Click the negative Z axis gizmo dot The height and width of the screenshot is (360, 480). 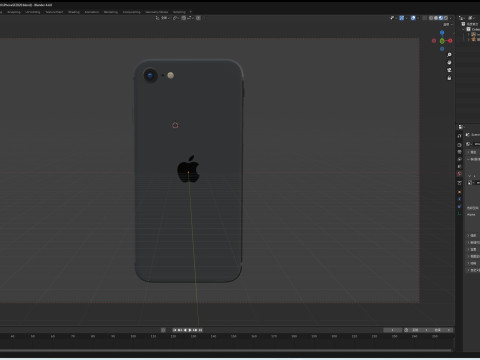(442, 49)
